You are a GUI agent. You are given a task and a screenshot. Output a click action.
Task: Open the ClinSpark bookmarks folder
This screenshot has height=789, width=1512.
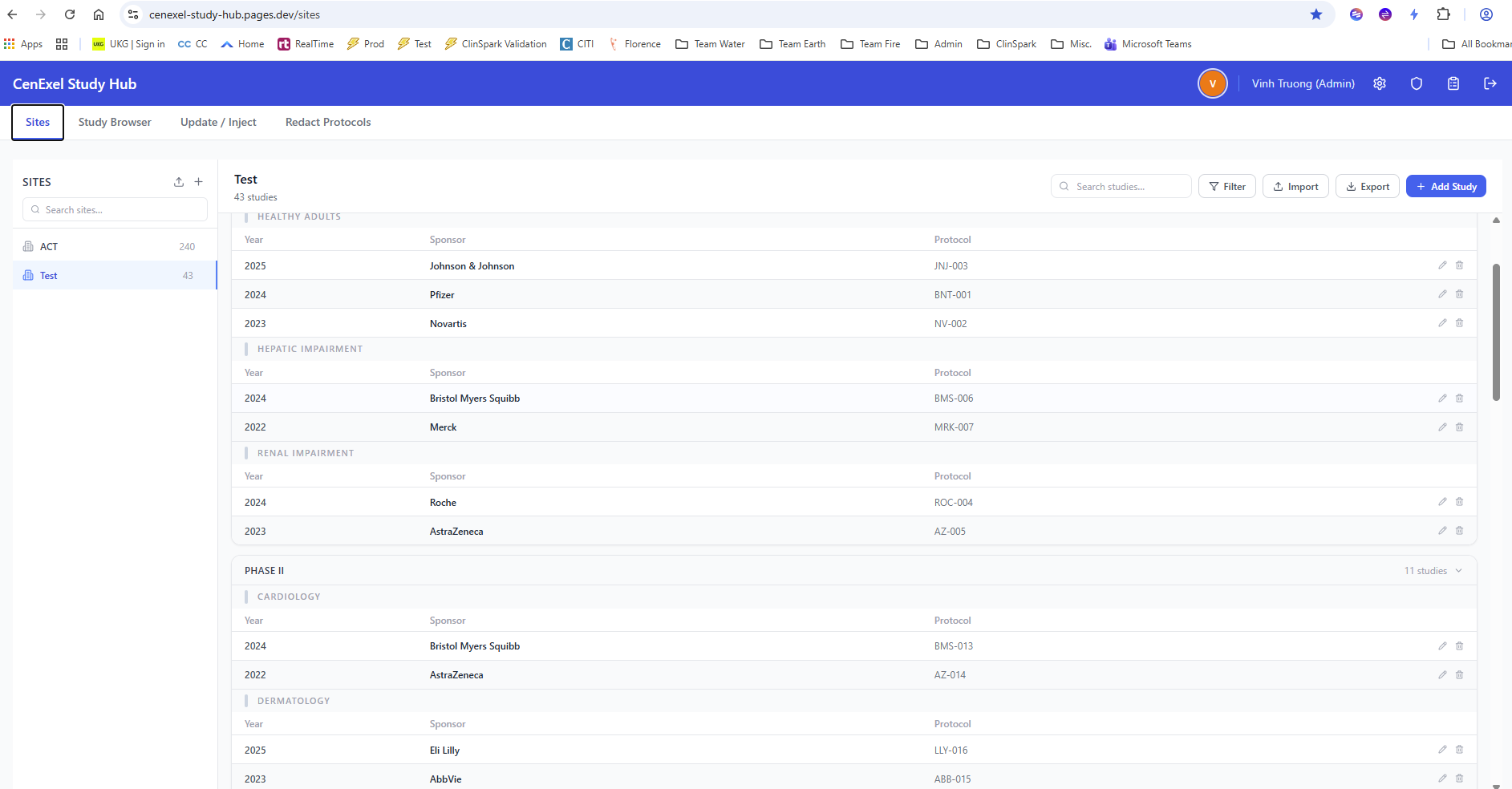point(1007,44)
